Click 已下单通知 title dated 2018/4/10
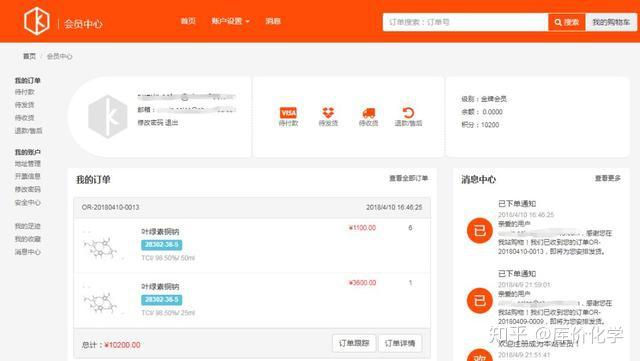640x361 pixels. pyautogui.click(x=517, y=204)
